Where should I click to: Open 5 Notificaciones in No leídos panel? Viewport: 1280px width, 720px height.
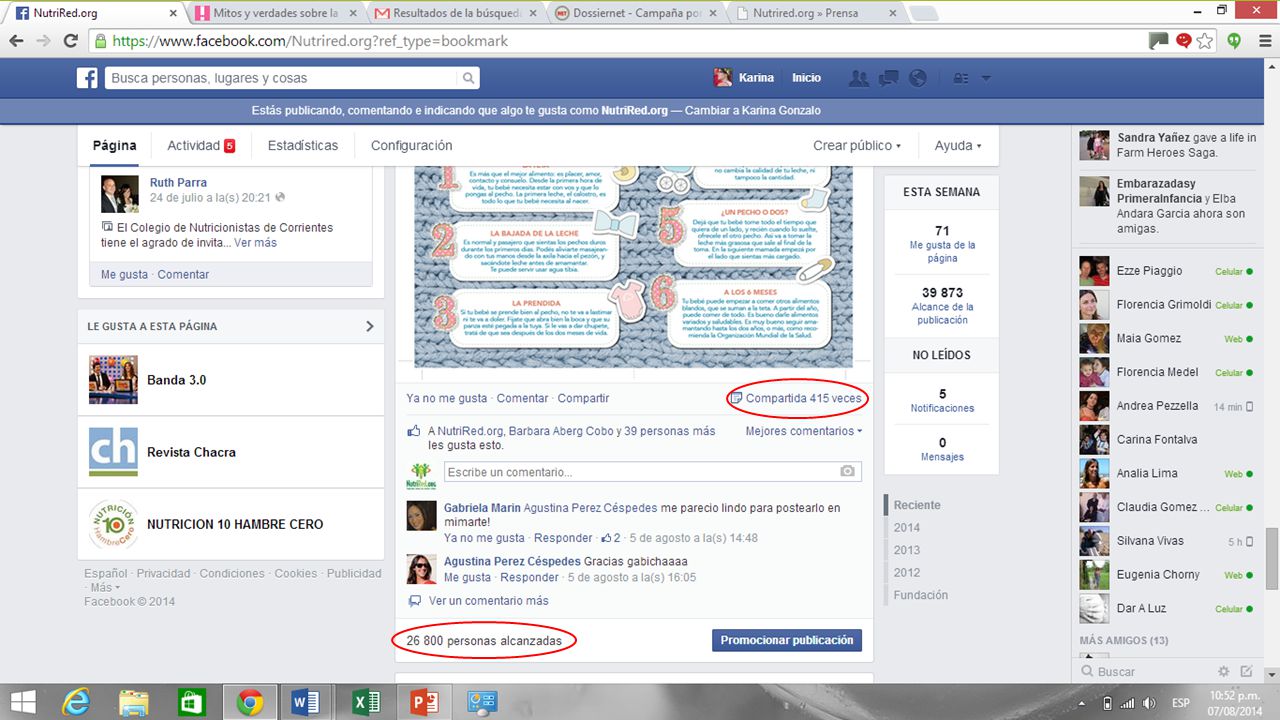[x=942, y=400]
